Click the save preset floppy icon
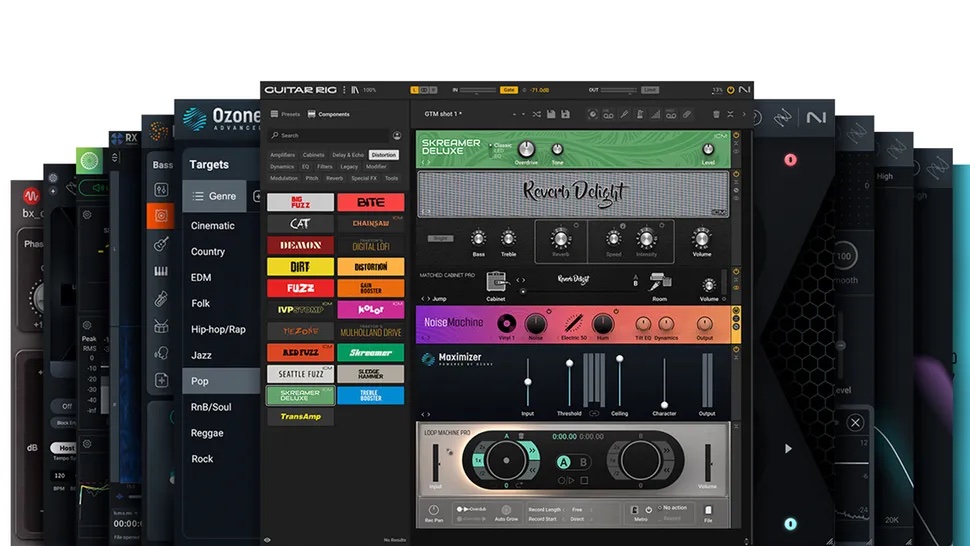The width and height of the screenshot is (970, 546). point(551,114)
